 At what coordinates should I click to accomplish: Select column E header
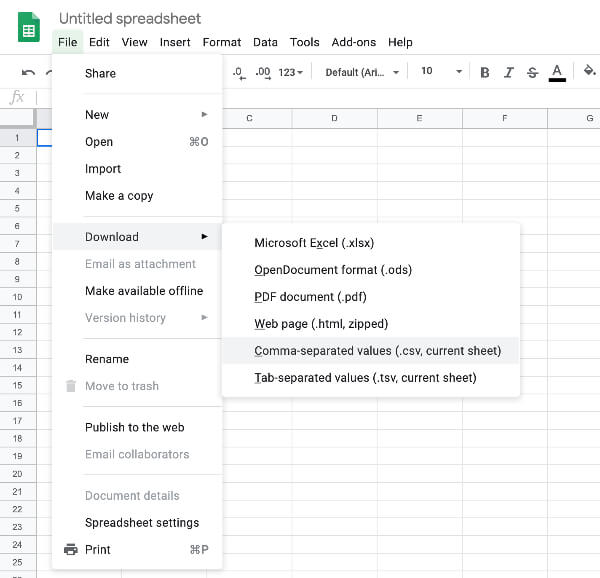pos(419,118)
